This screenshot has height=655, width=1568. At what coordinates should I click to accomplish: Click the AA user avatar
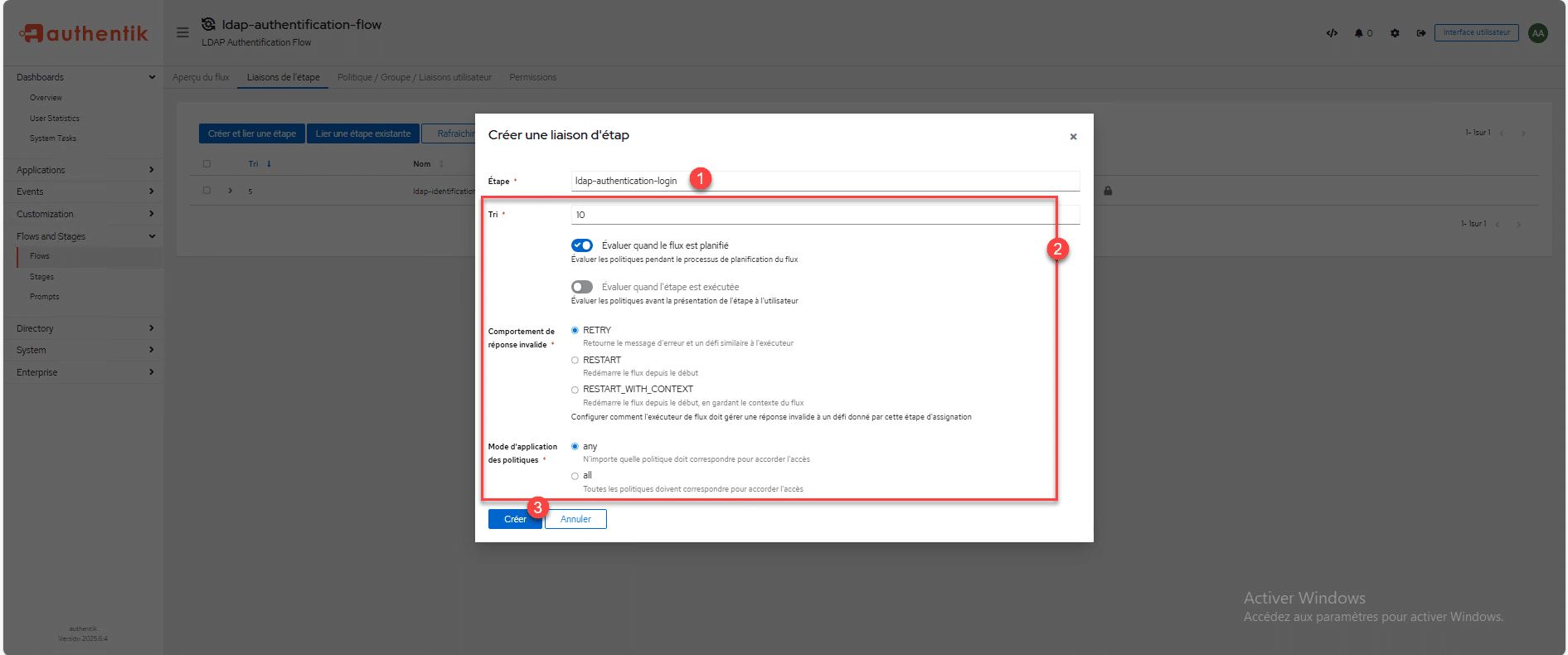1538,33
